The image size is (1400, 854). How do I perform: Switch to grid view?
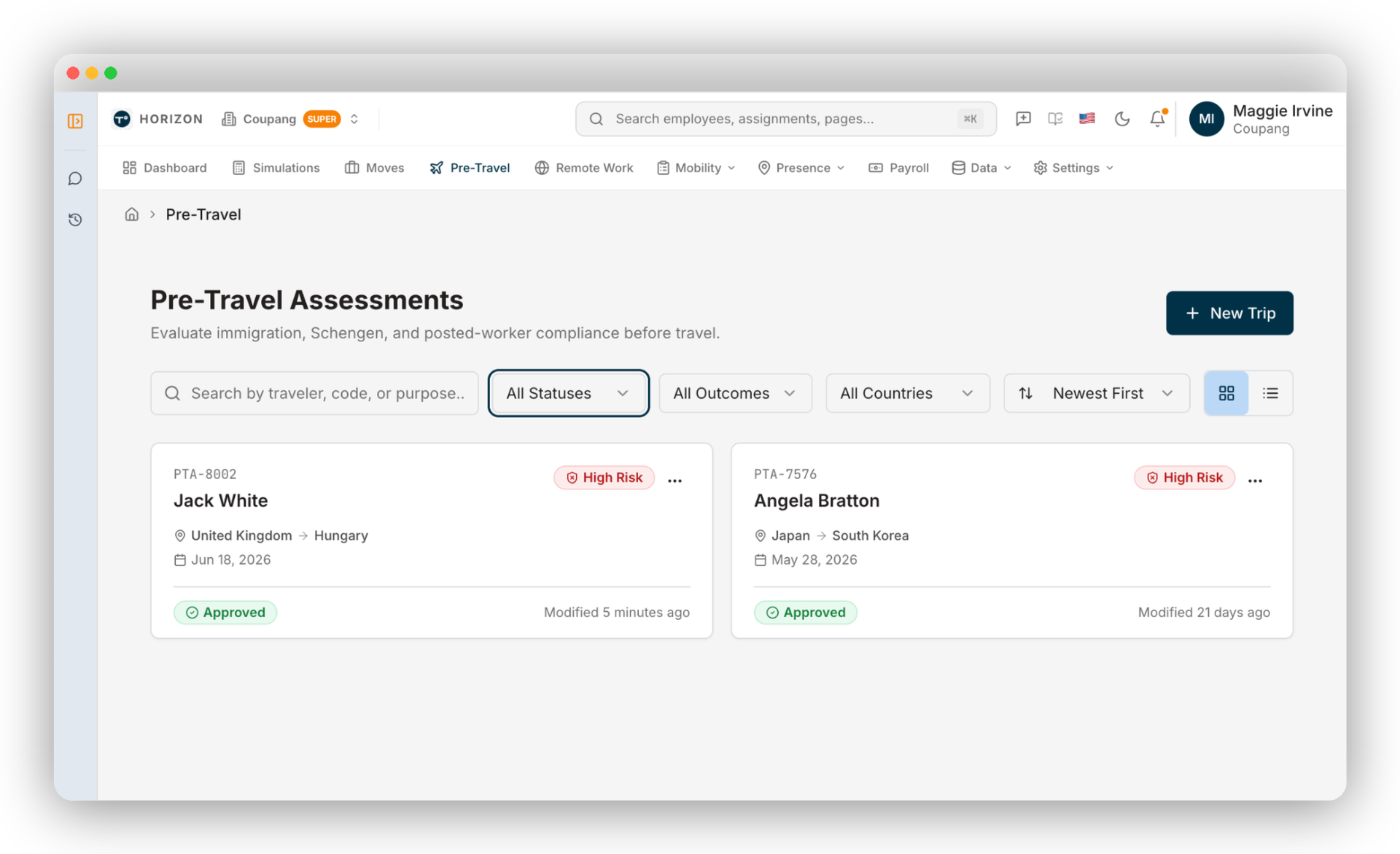(1226, 393)
